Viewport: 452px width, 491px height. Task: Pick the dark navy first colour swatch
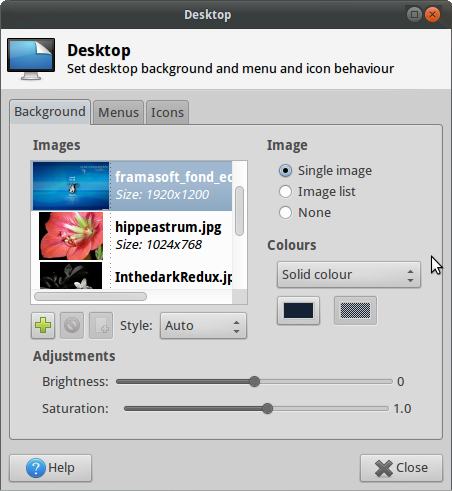[298, 311]
